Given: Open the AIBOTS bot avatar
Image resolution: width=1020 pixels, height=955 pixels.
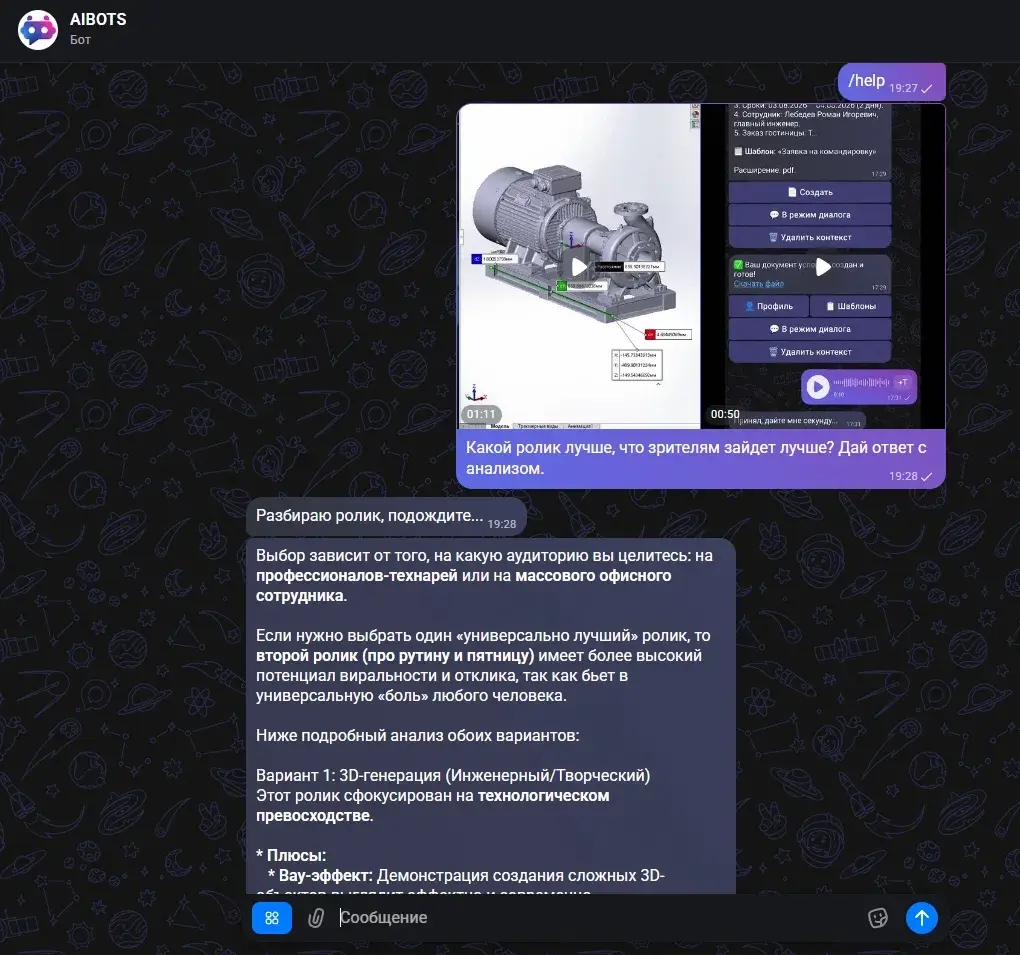Looking at the screenshot, I should [x=38, y=29].
